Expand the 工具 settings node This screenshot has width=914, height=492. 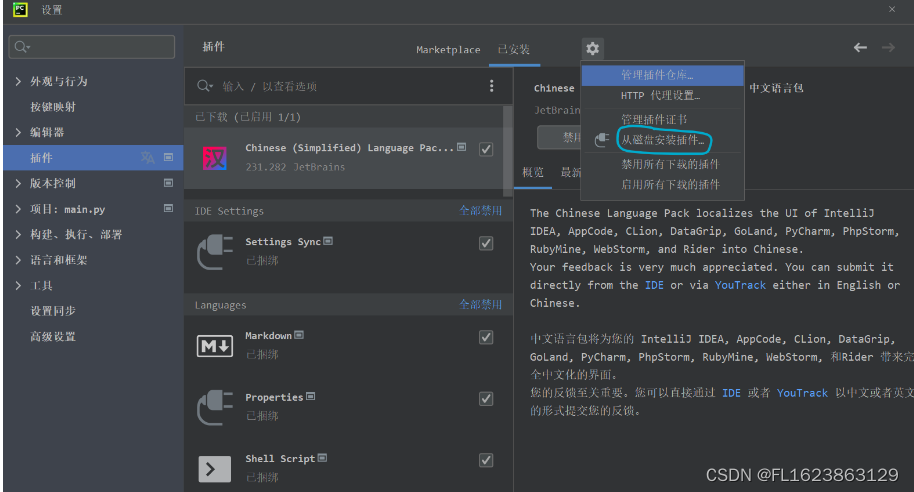click(x=18, y=286)
